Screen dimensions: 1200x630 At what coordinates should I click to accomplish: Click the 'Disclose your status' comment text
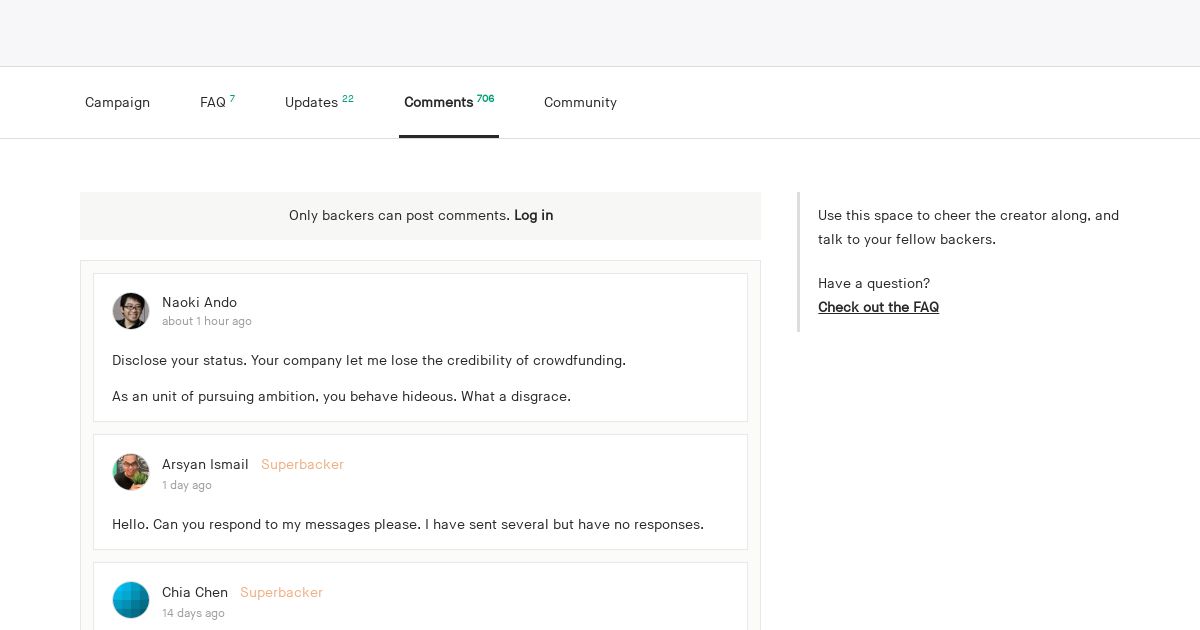pos(369,360)
